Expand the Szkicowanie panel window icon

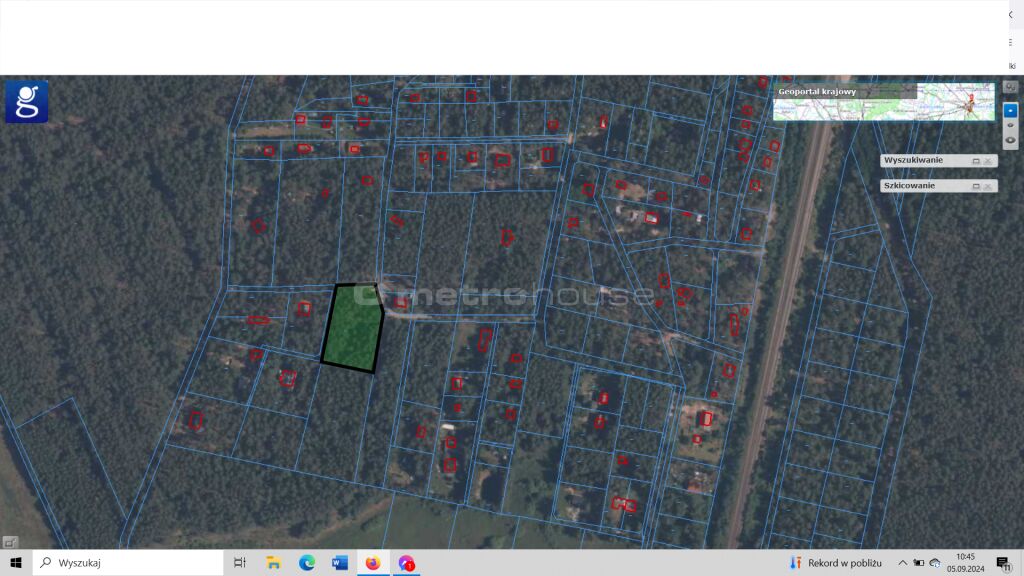(x=976, y=186)
